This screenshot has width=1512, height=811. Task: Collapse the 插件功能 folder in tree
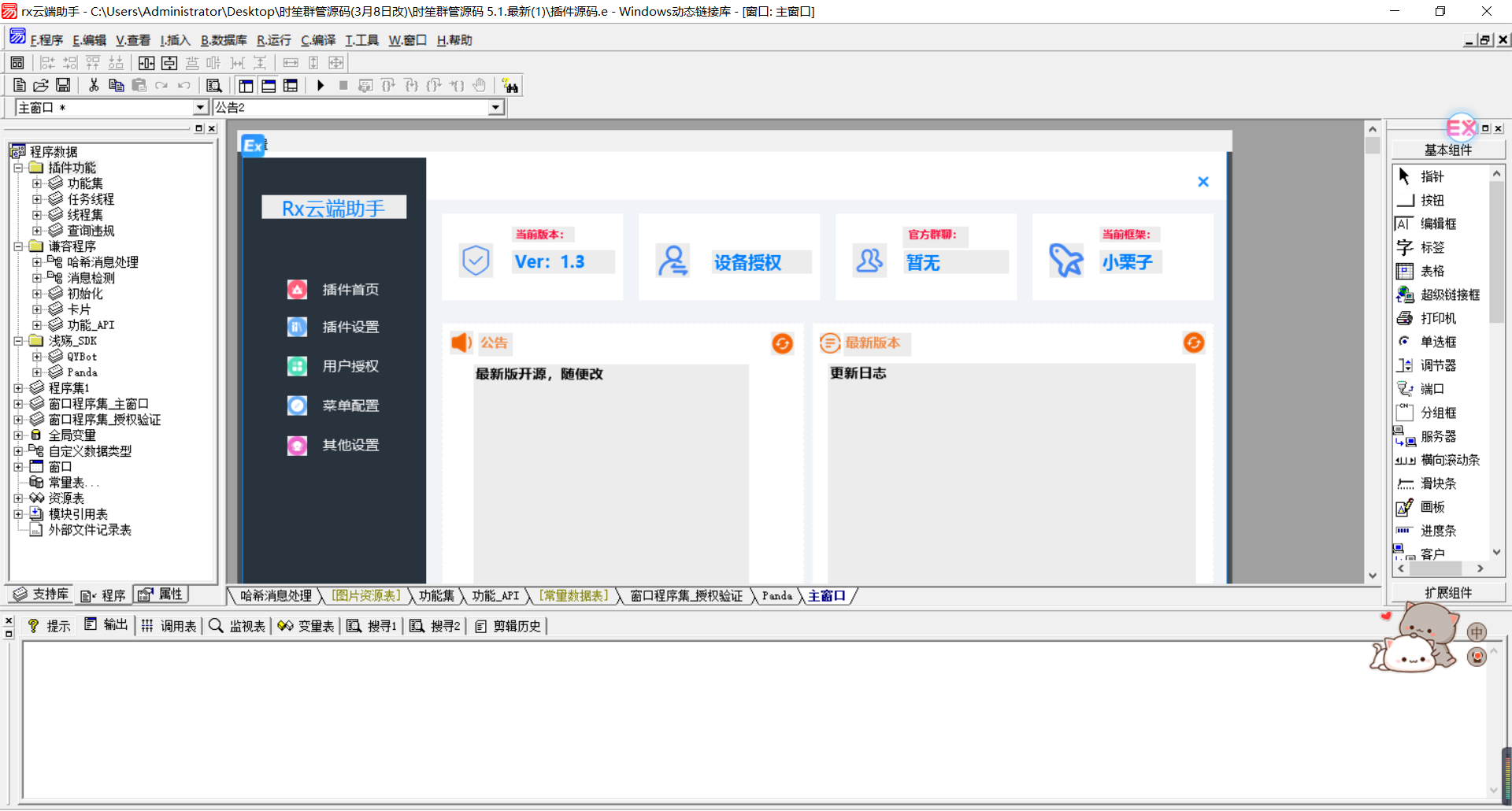click(x=18, y=168)
